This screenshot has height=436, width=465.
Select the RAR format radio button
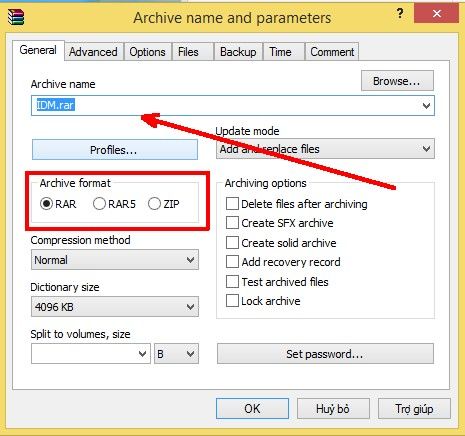(46, 203)
